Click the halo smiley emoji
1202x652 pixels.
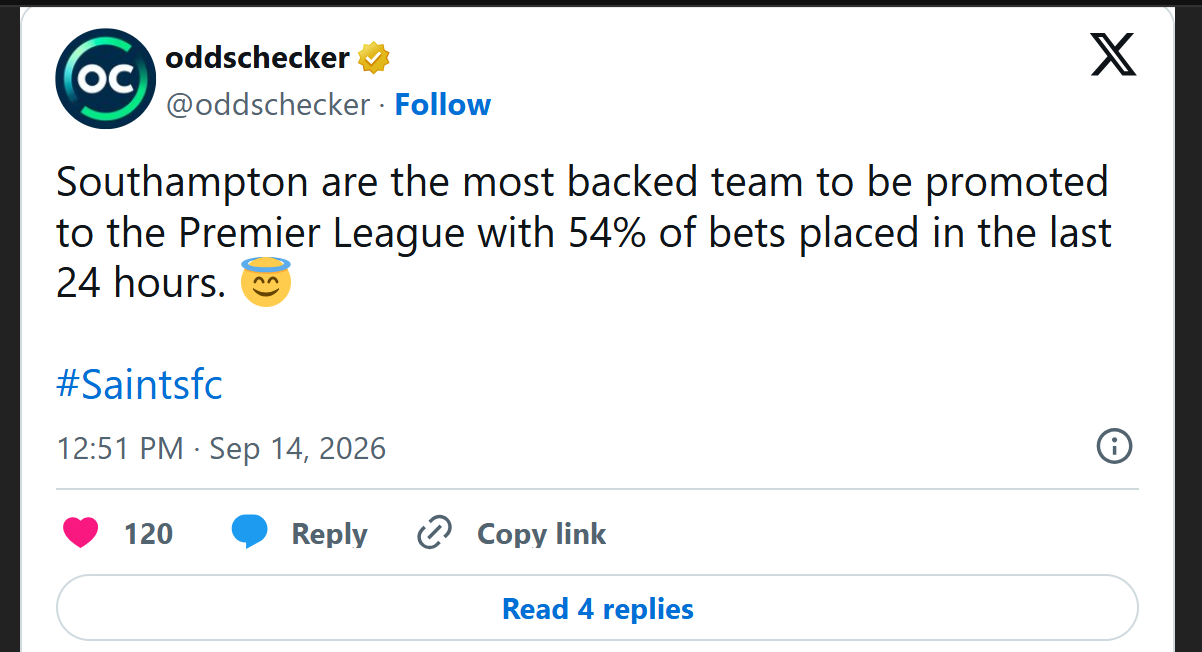pyautogui.click(x=266, y=284)
